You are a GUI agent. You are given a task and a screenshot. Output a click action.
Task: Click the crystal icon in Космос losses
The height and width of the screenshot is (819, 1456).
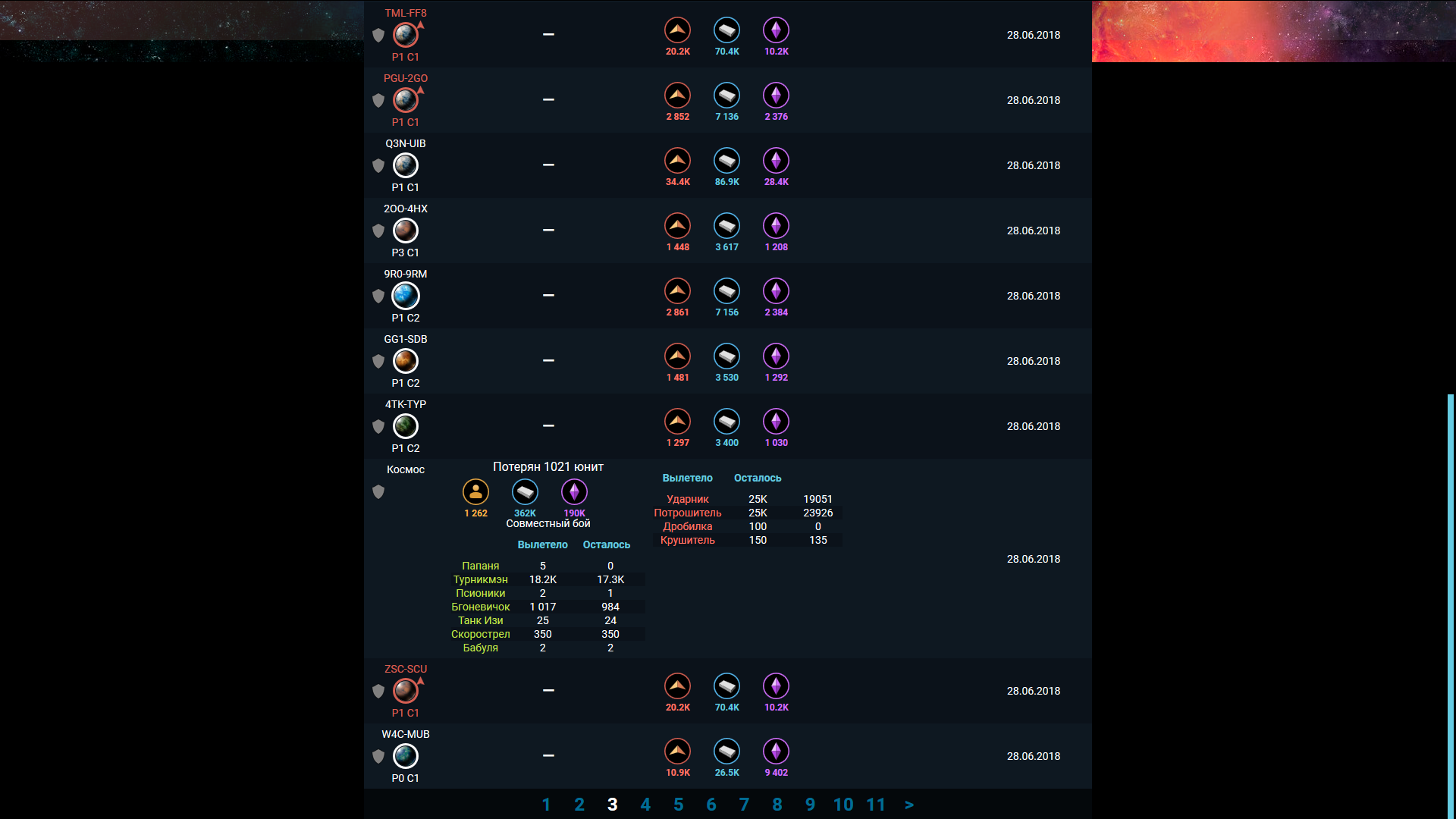574,492
